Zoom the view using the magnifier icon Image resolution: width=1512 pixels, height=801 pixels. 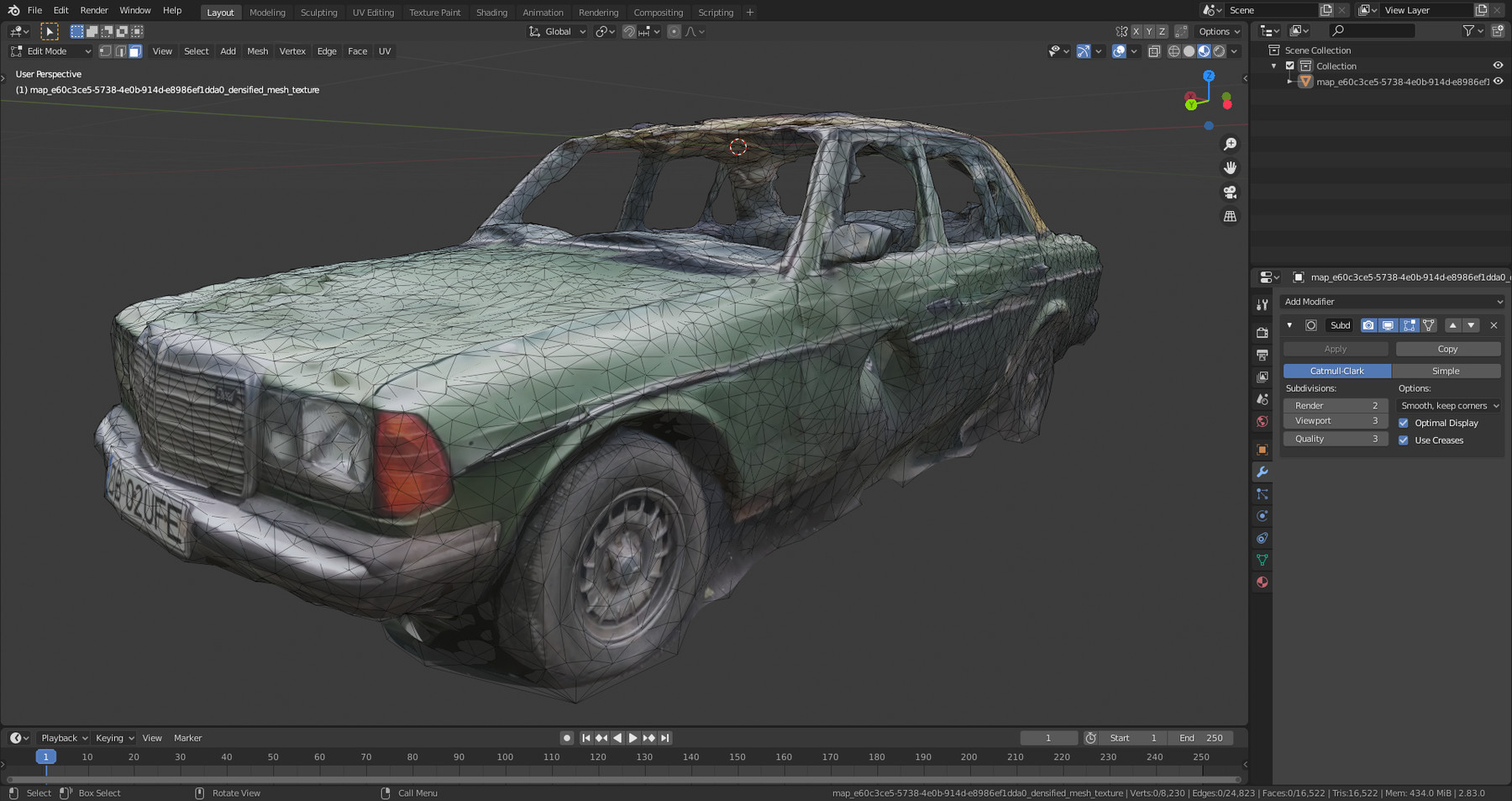pyautogui.click(x=1230, y=143)
